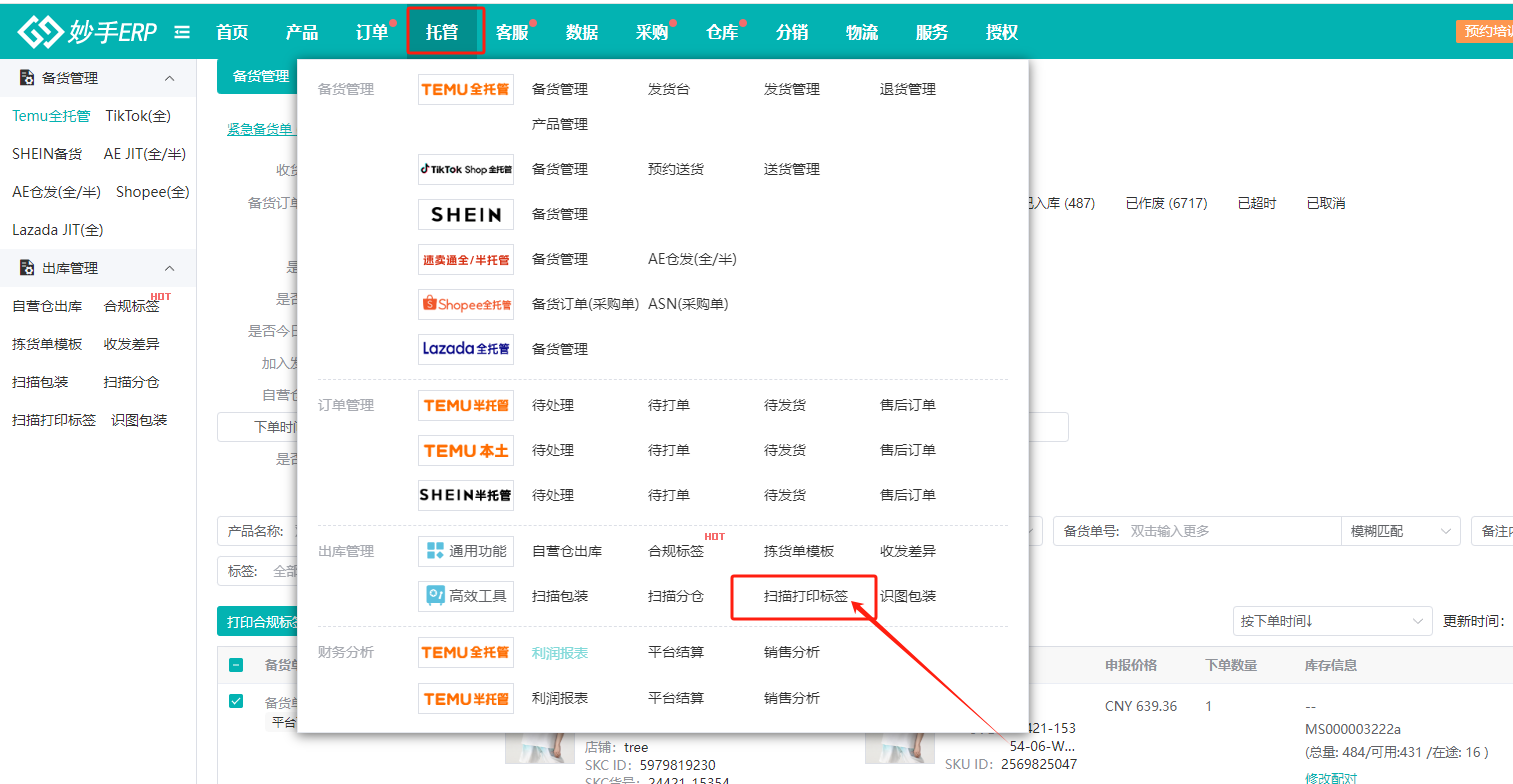Select 扫描打印标签 in the dropdown menu

(x=806, y=596)
